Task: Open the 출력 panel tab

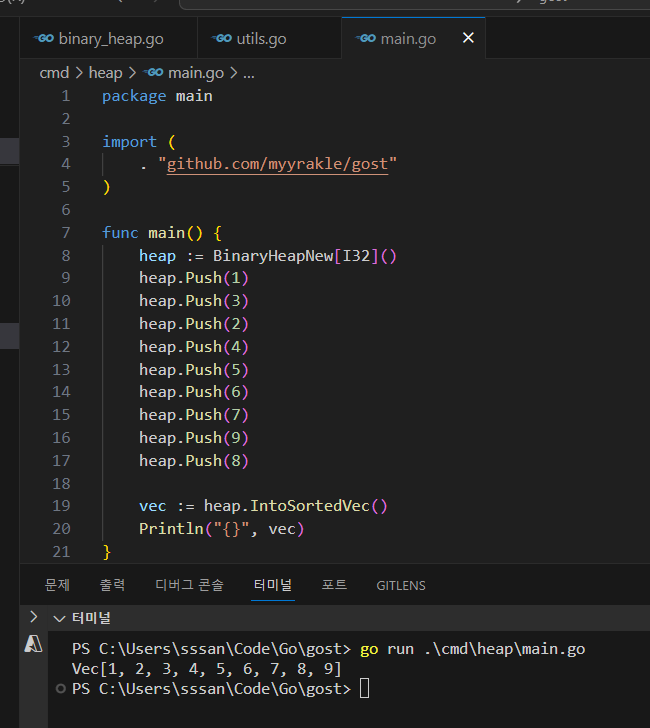Action: tap(112, 585)
